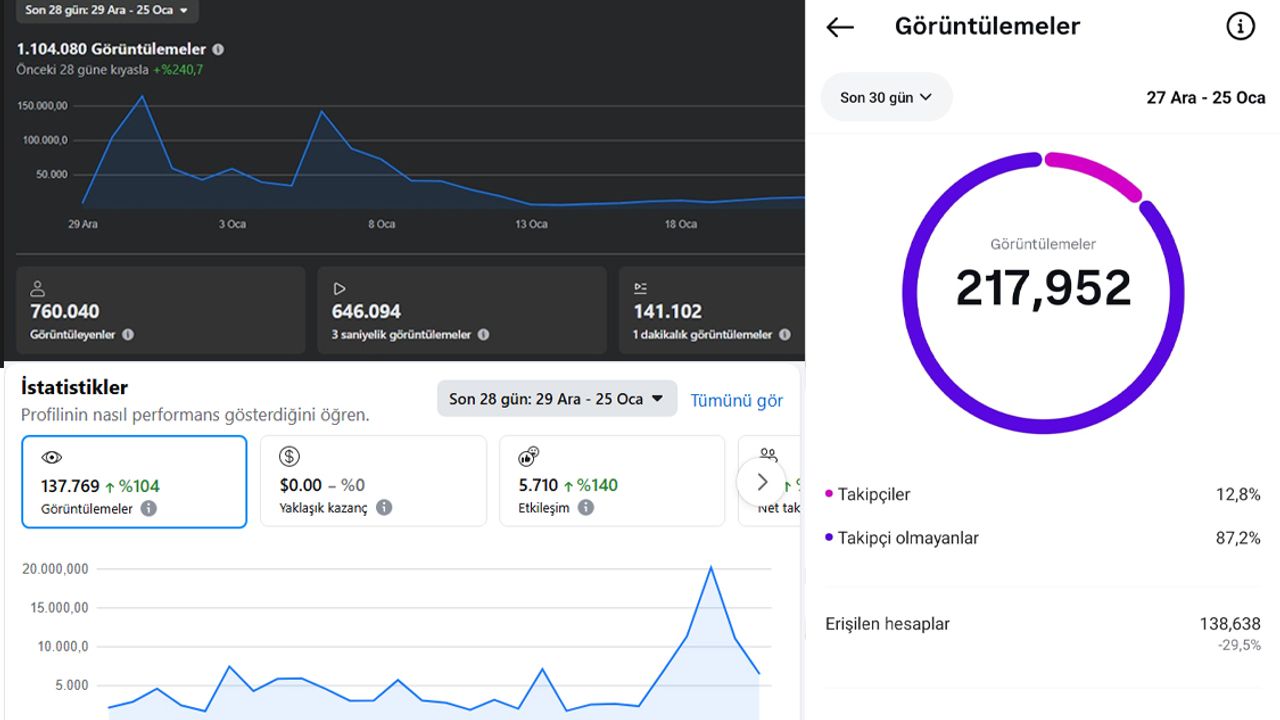1280x720 pixels.
Task: Open the 760.040 Görüntüleyenler card
Action: point(161,311)
